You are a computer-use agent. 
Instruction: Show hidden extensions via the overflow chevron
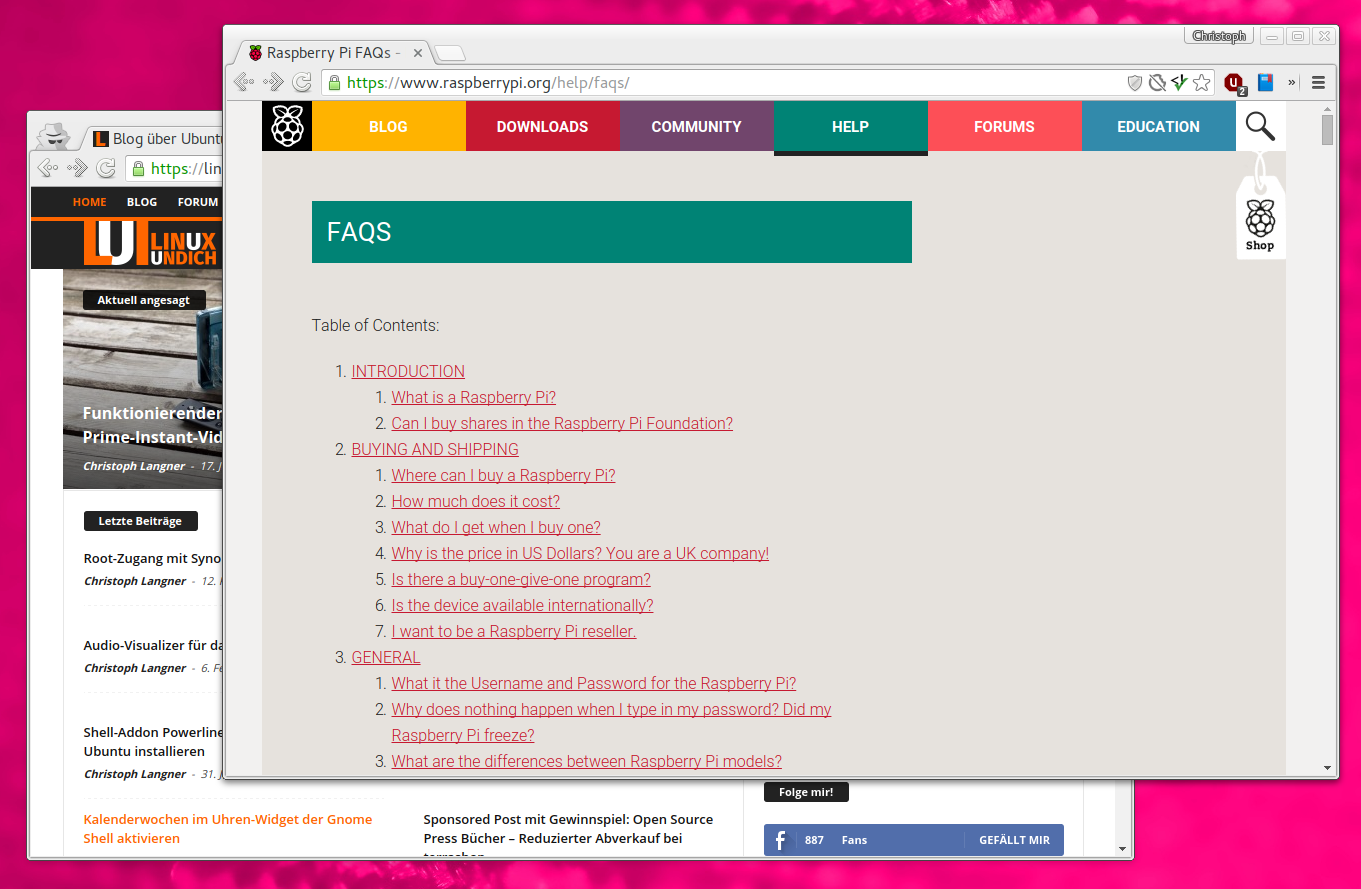[1292, 83]
